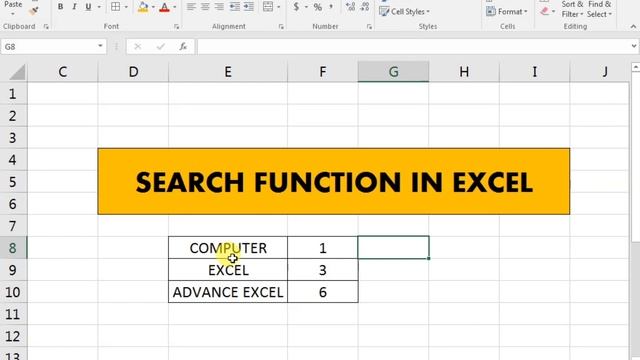Select cell F9 with value 3
640x360 pixels.
coord(322,270)
